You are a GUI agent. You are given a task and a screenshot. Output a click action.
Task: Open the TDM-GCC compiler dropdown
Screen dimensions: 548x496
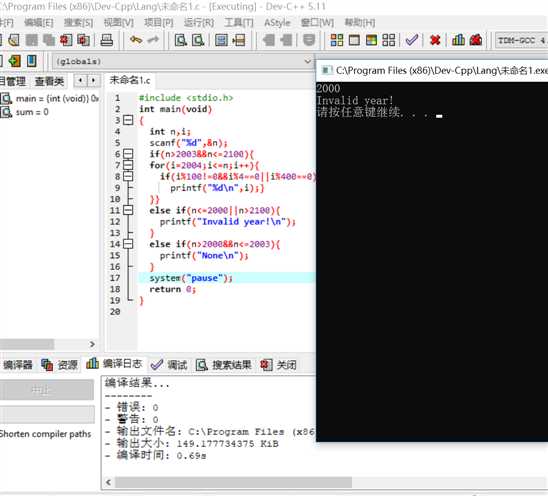[x=522, y=41]
